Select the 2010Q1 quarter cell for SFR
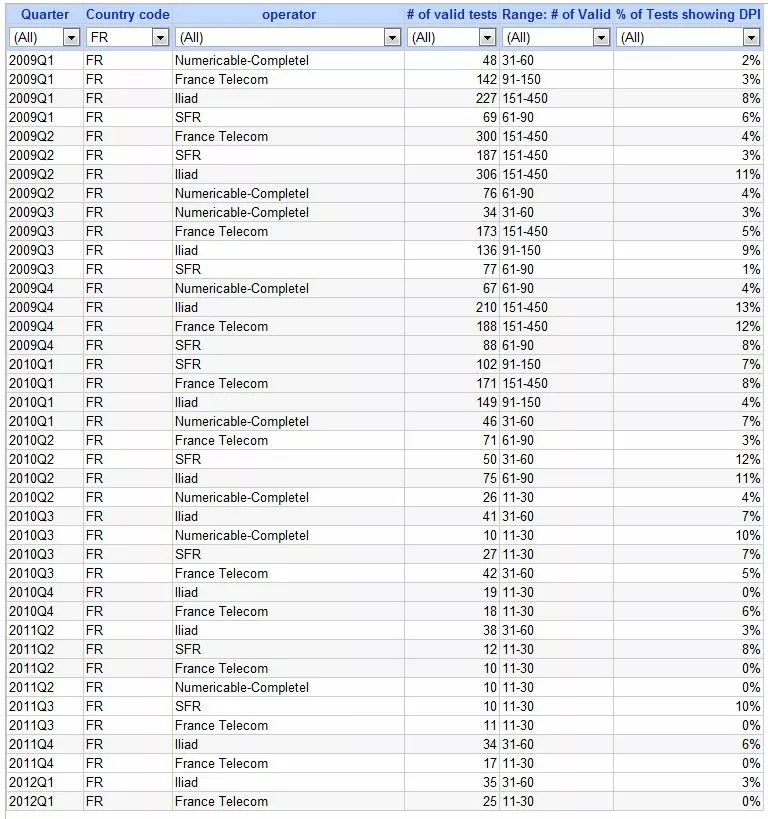 pos(31,364)
